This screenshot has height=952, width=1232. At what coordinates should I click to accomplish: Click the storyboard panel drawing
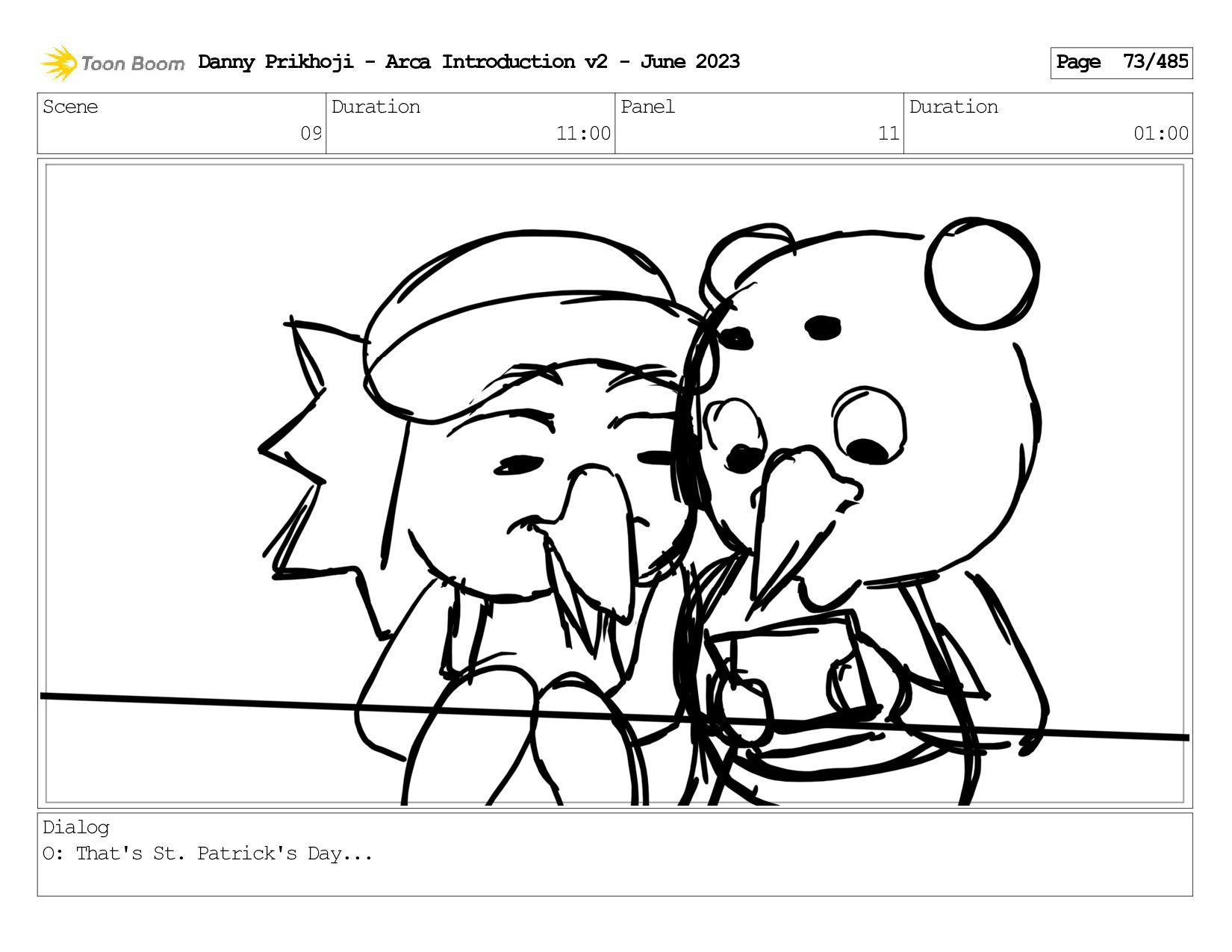tap(615, 483)
